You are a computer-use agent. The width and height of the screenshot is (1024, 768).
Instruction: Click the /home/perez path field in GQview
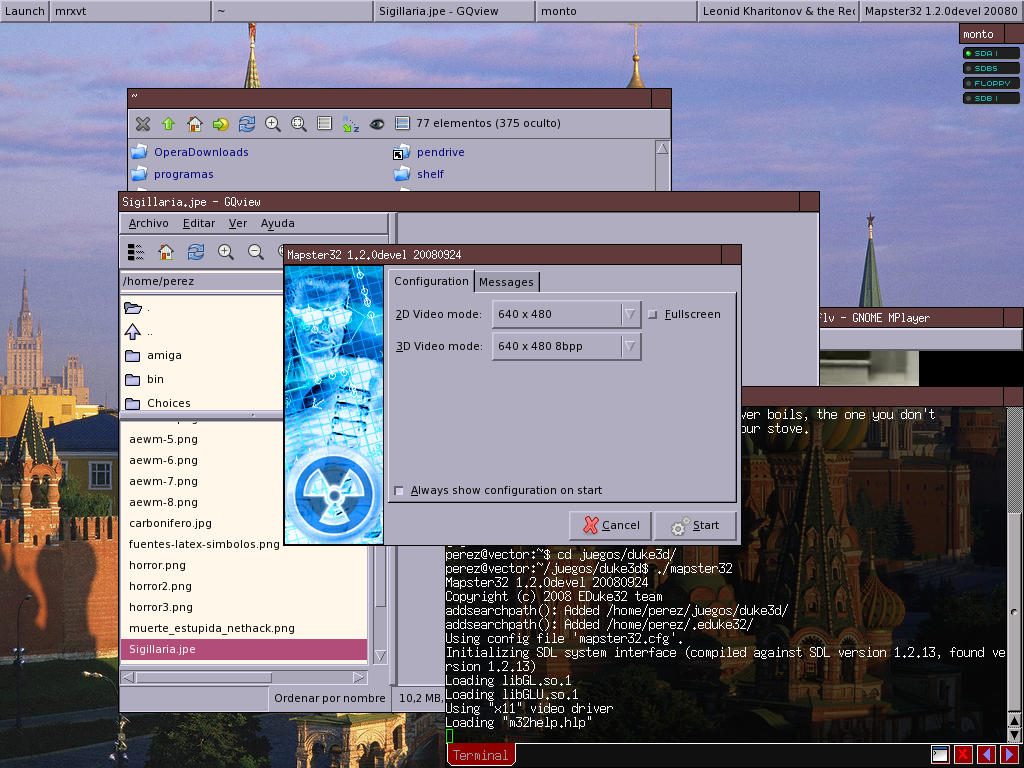[x=202, y=281]
